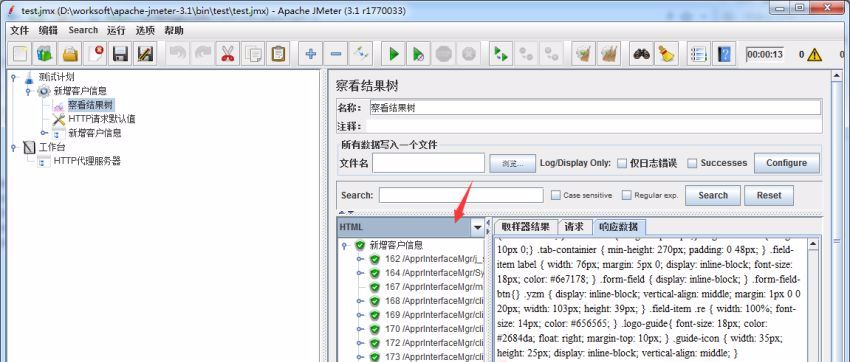Switch to the 响应数据 tab
Image resolution: width=850 pixels, height=362 pixels.
coord(619,227)
